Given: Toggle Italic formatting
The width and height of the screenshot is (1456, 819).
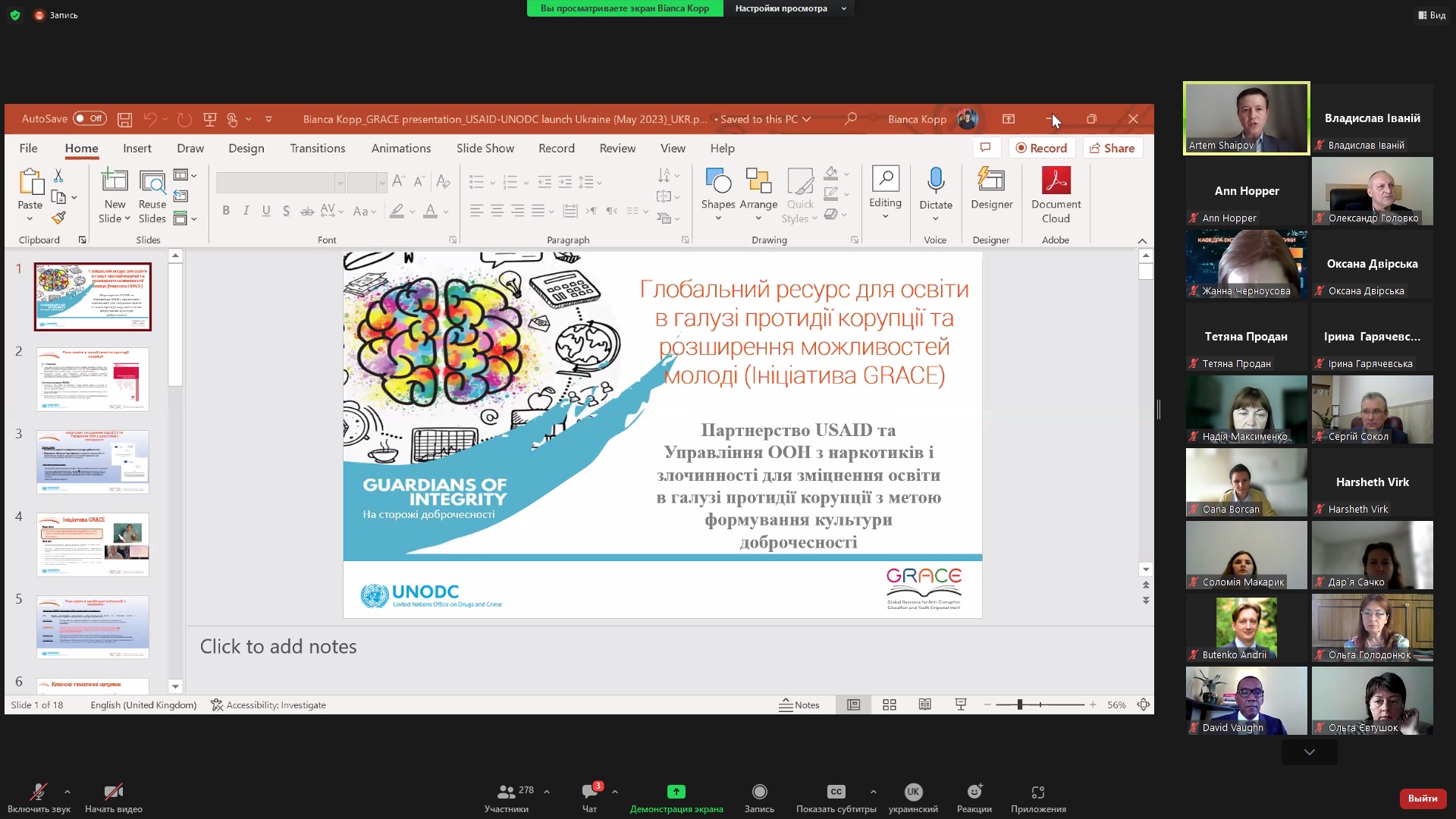Looking at the screenshot, I should 246,211.
